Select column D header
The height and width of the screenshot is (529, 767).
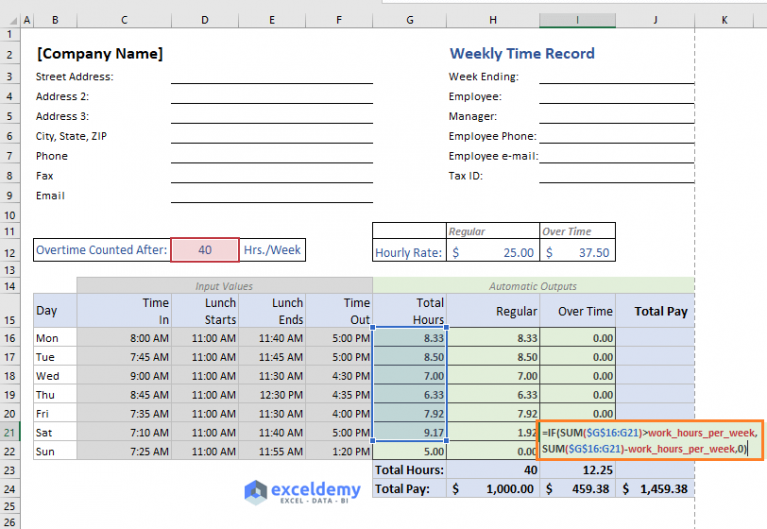[205, 20]
